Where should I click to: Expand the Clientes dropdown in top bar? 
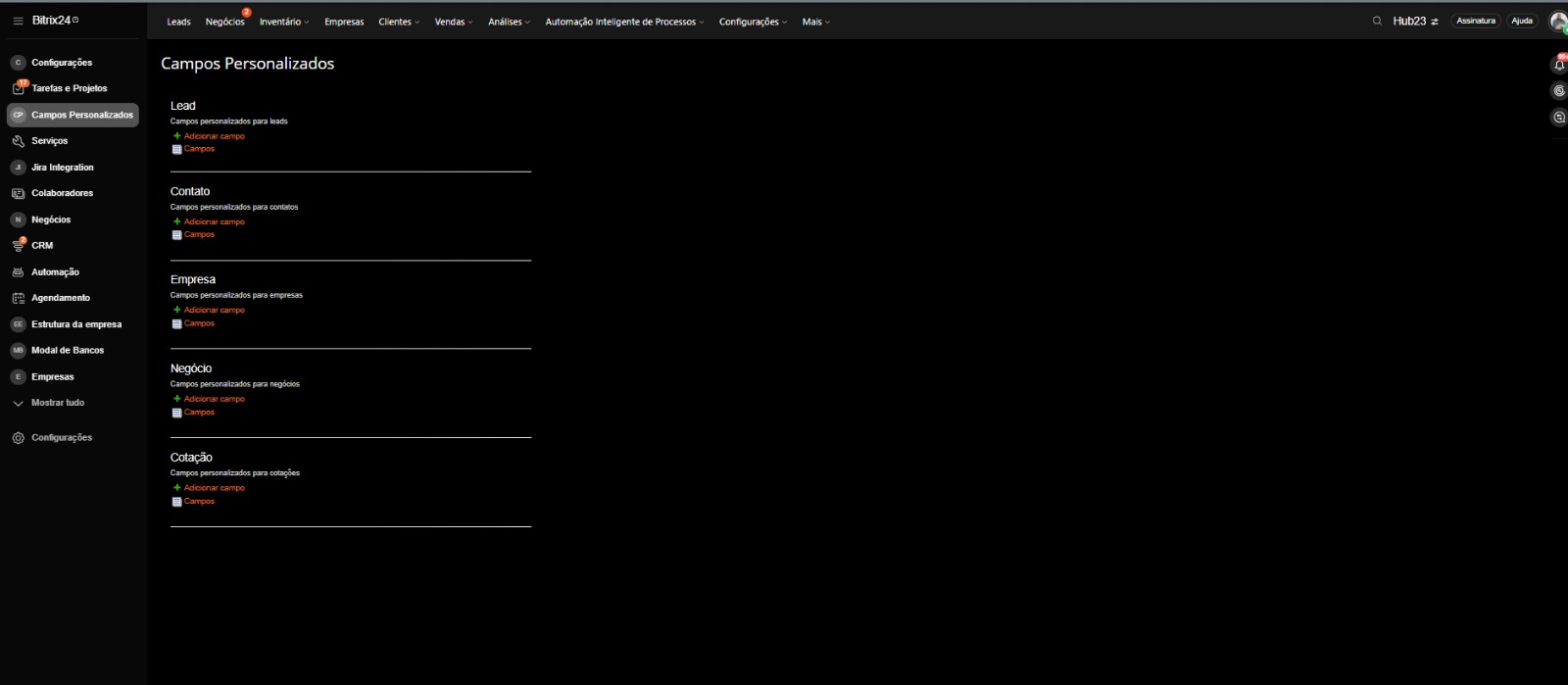coord(399,22)
